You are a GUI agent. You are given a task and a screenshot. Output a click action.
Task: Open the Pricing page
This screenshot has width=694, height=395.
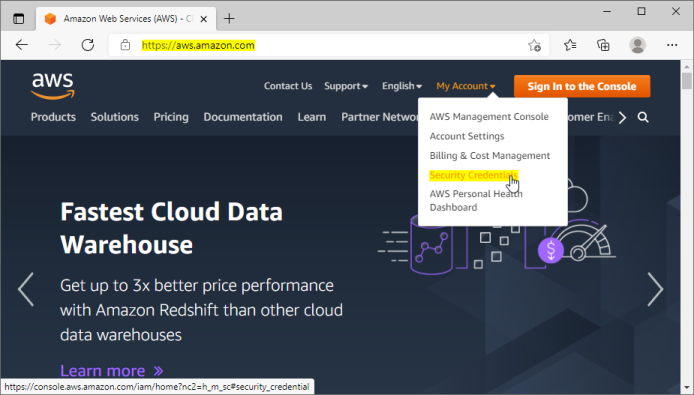[171, 117]
